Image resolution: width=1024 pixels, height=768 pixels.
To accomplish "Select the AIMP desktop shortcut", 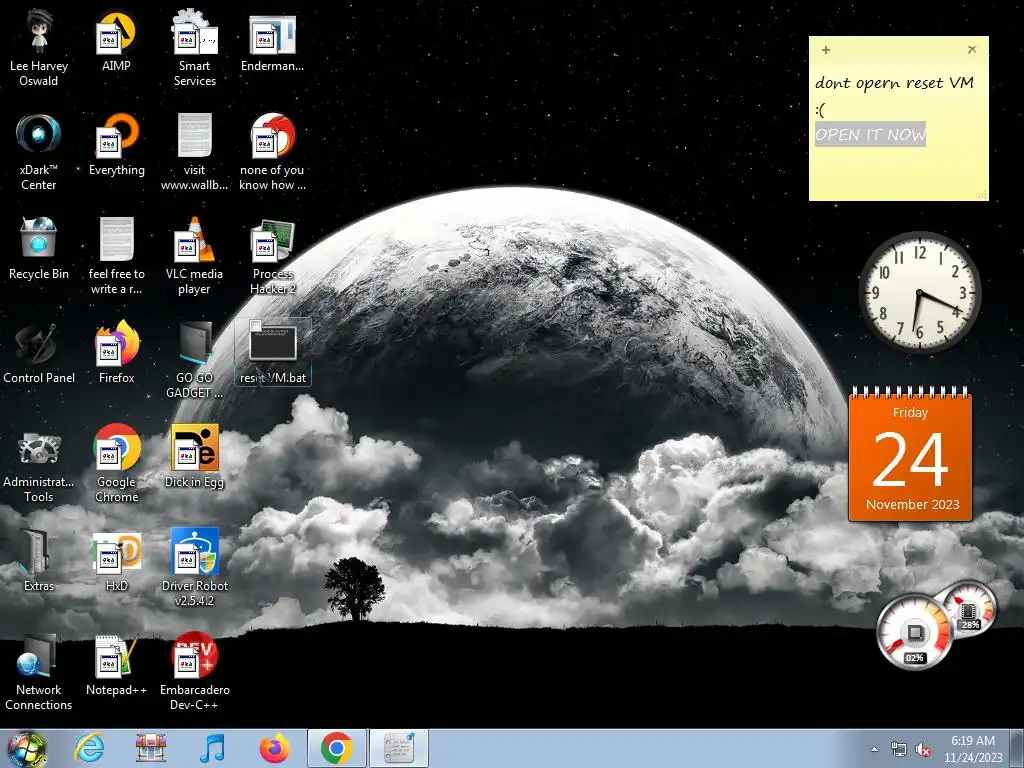I will [116, 42].
